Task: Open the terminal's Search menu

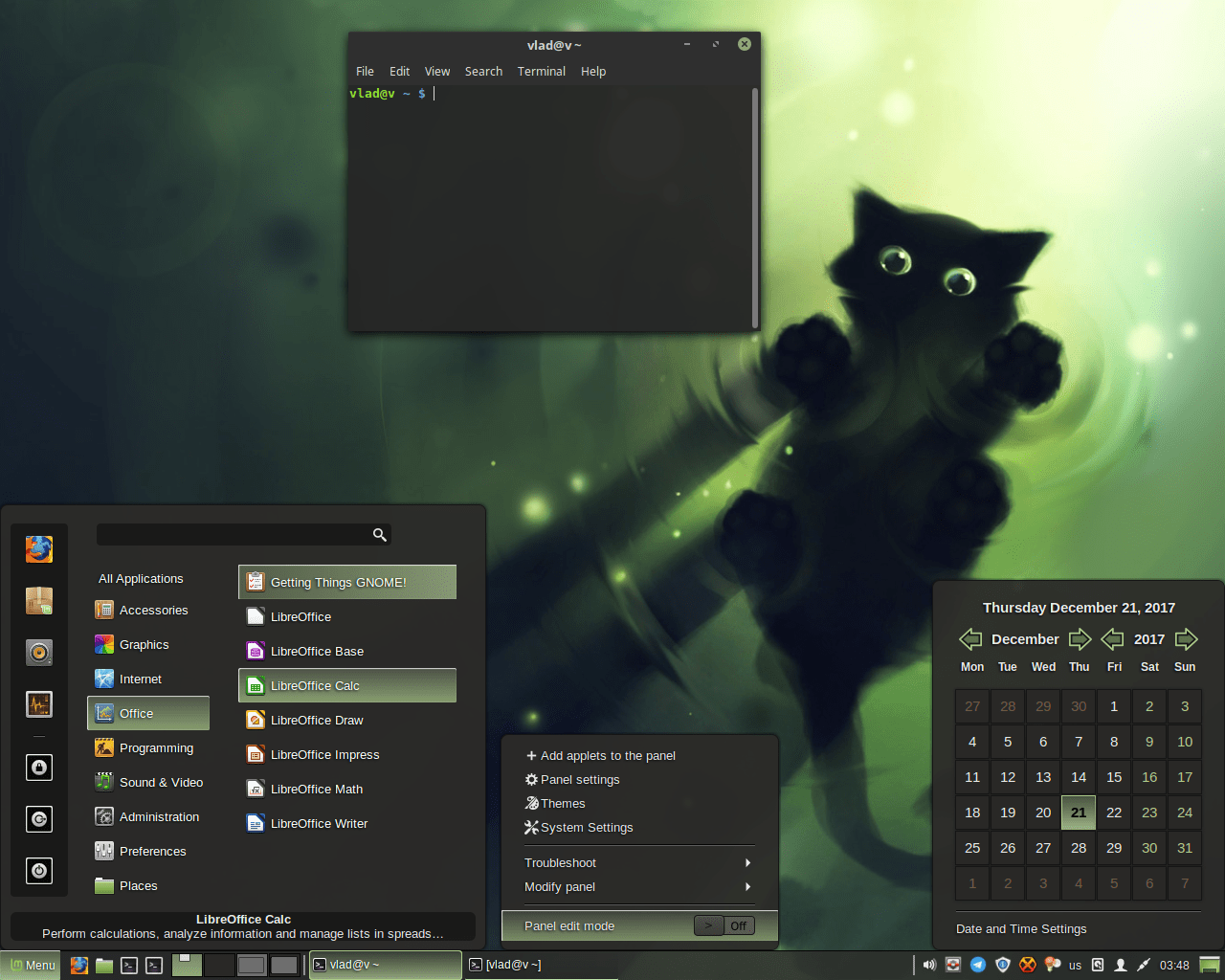Action: click(x=483, y=72)
